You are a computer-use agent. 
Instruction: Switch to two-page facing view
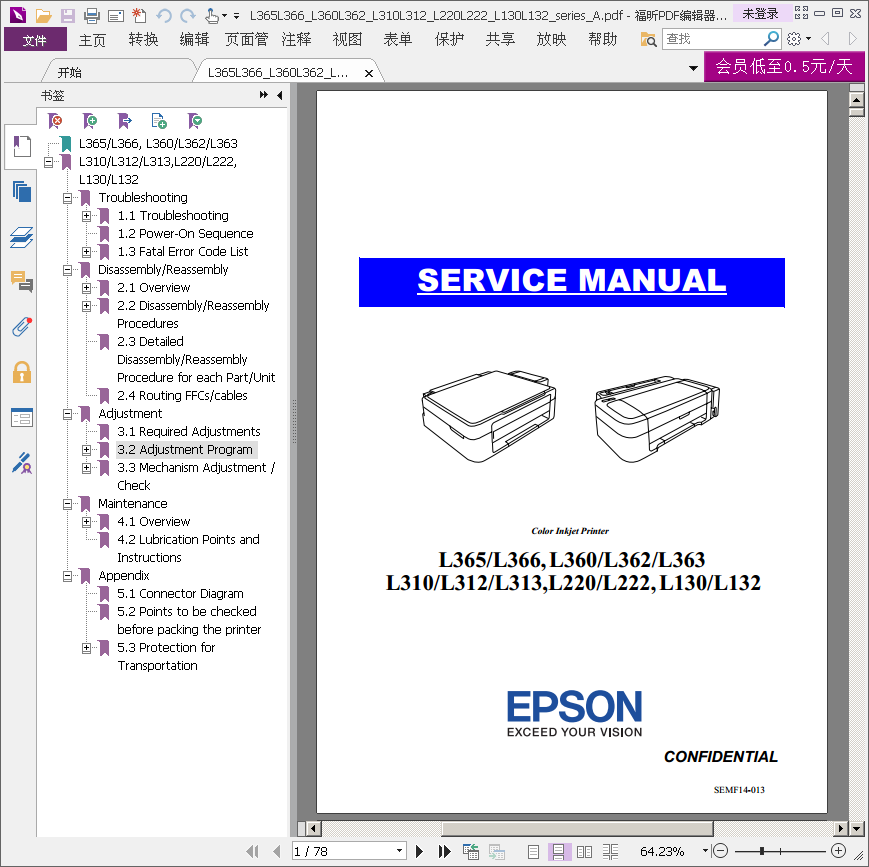(x=584, y=851)
